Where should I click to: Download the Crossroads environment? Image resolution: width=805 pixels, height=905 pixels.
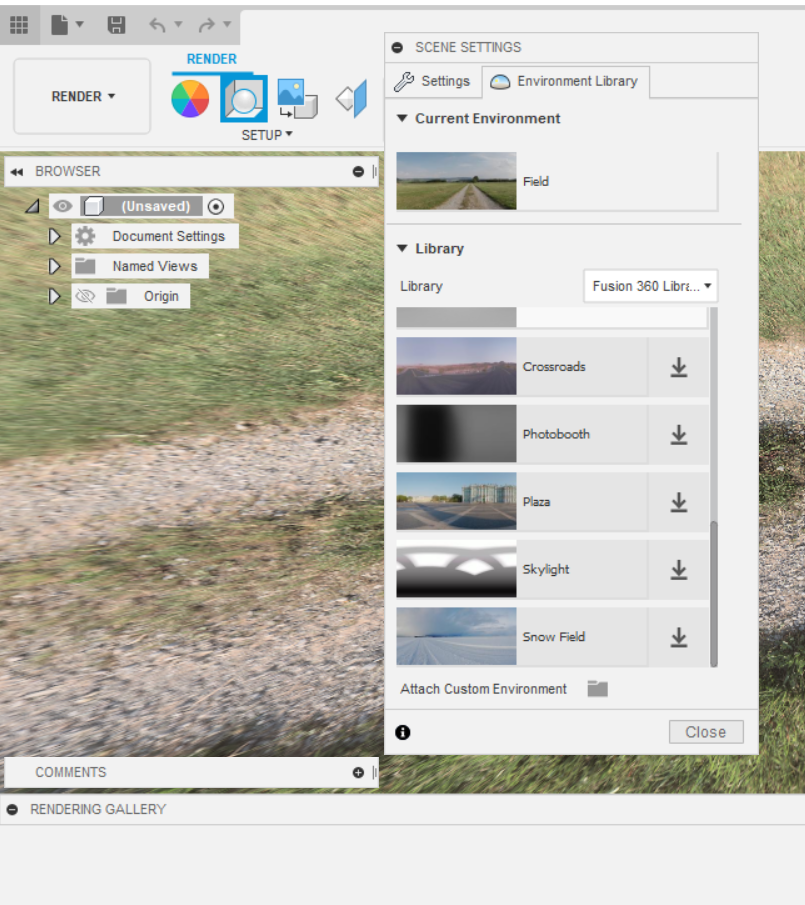click(679, 367)
